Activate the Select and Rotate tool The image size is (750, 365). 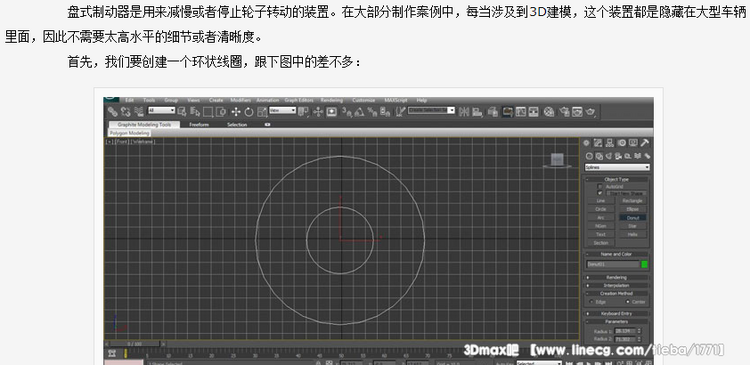pyautogui.click(x=249, y=112)
